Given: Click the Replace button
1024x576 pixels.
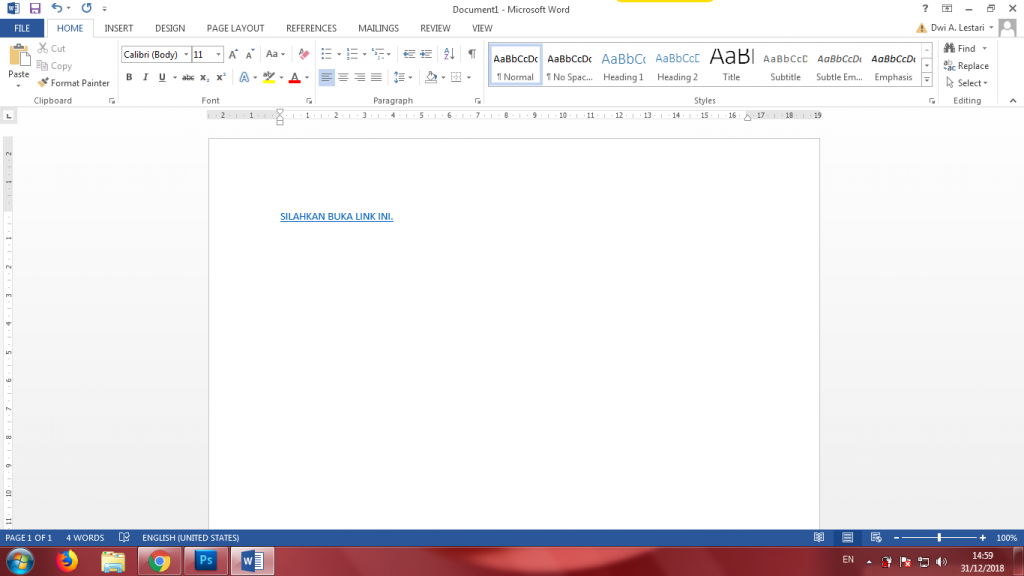Looking at the screenshot, I should (x=965, y=66).
